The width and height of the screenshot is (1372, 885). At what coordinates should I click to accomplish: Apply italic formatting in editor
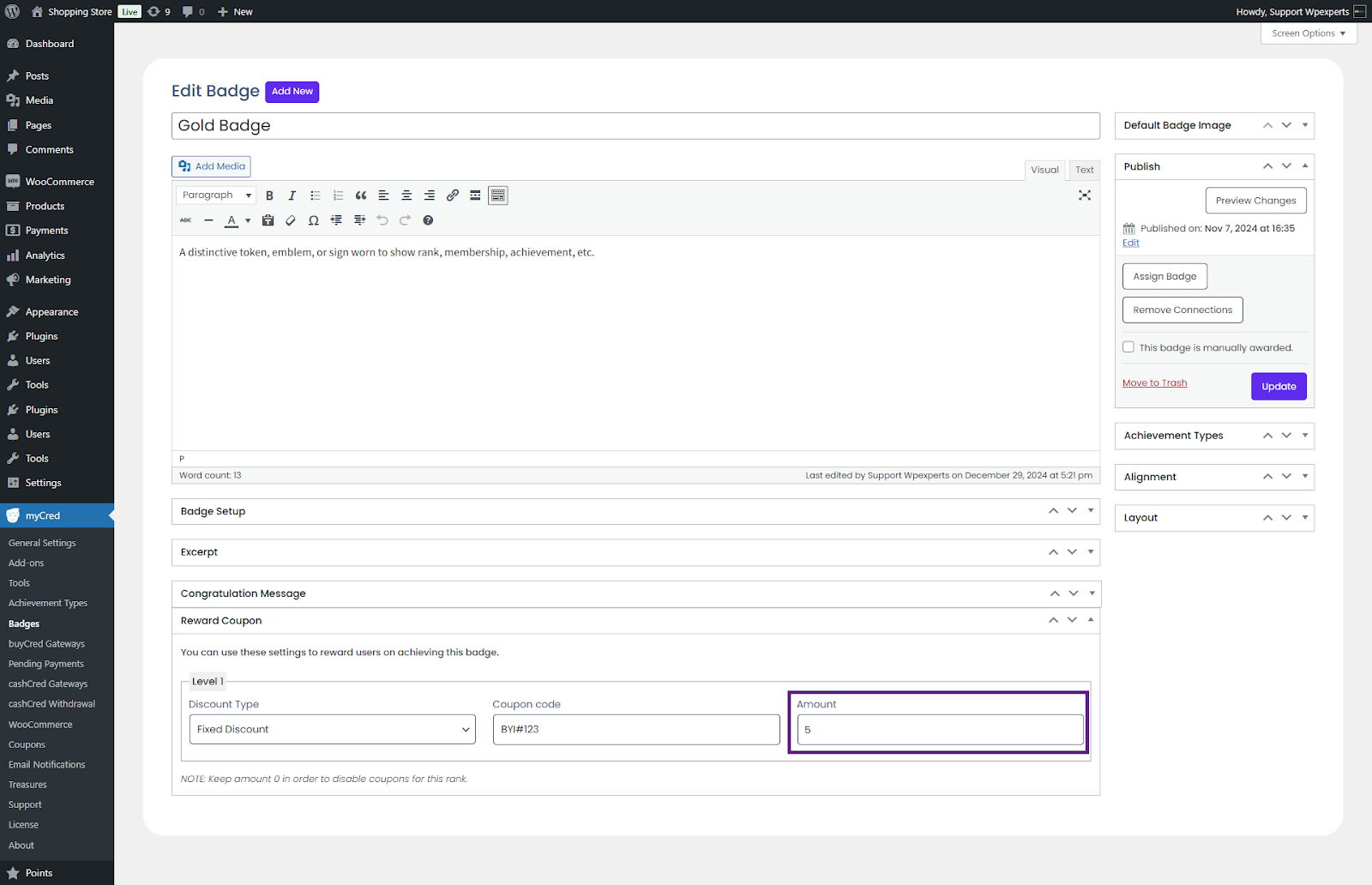(292, 196)
